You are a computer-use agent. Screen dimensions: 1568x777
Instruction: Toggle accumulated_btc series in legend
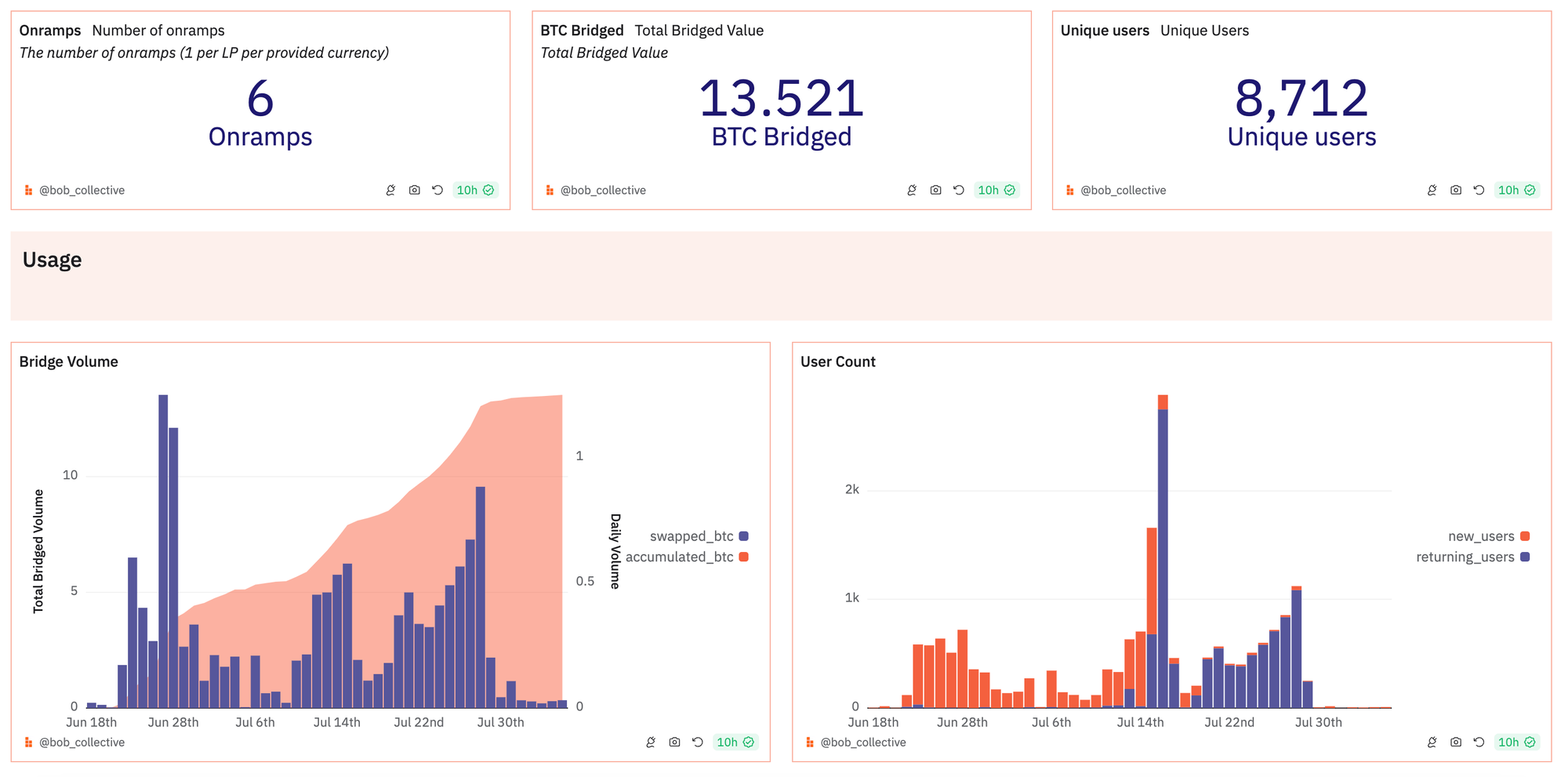click(x=679, y=557)
